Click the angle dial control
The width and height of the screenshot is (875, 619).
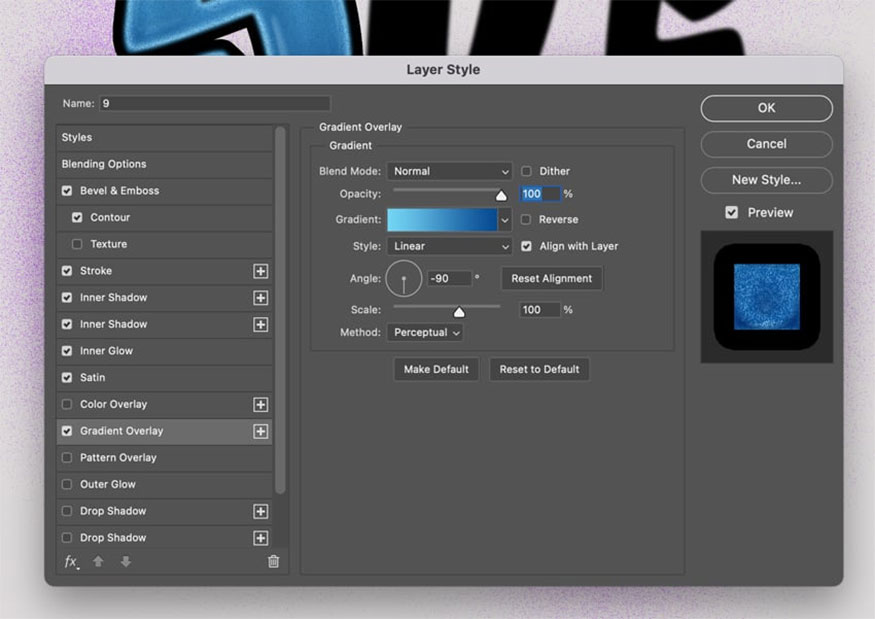[x=404, y=279]
